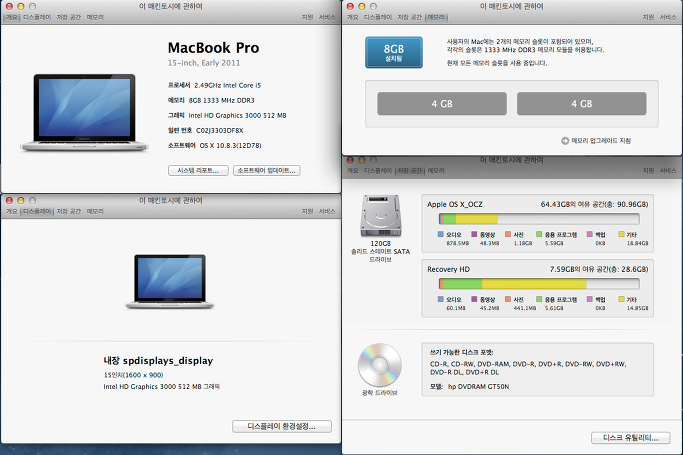Click the arrow icon beside 메모리 업그레이드 지침
The height and width of the screenshot is (455, 683).
(565, 141)
